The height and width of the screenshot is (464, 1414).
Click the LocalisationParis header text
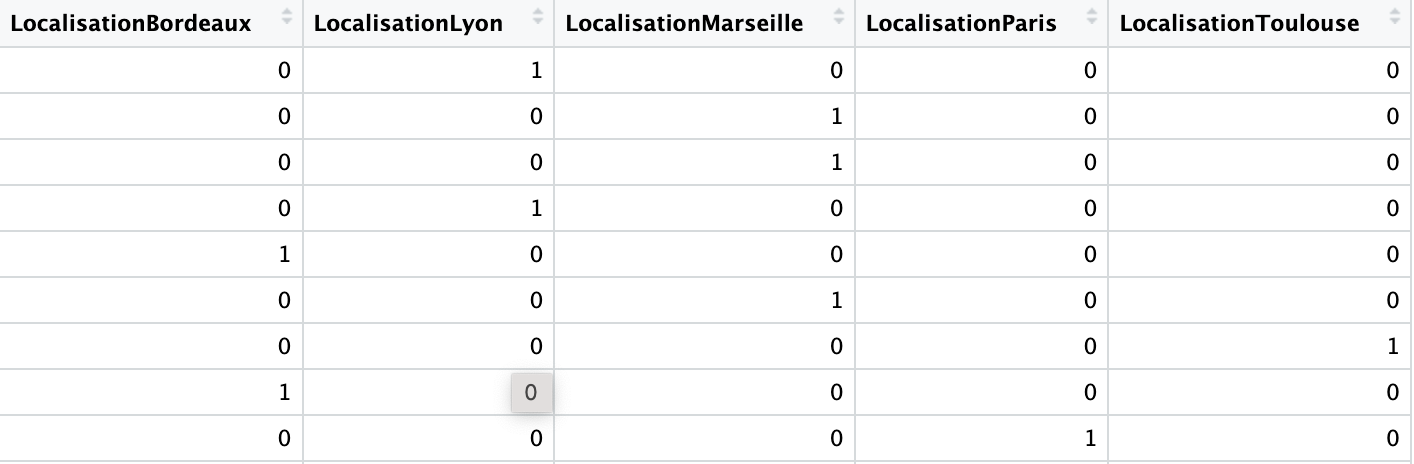tap(961, 23)
